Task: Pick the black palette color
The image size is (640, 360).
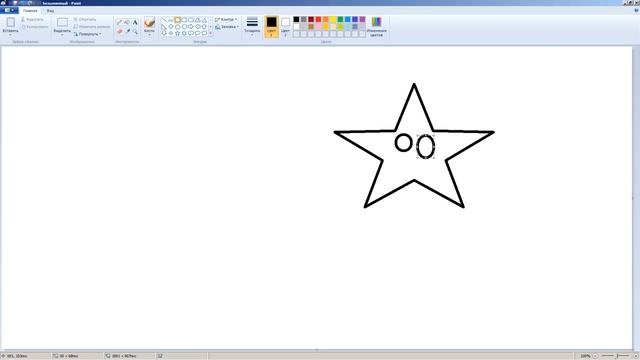Action: click(x=296, y=19)
